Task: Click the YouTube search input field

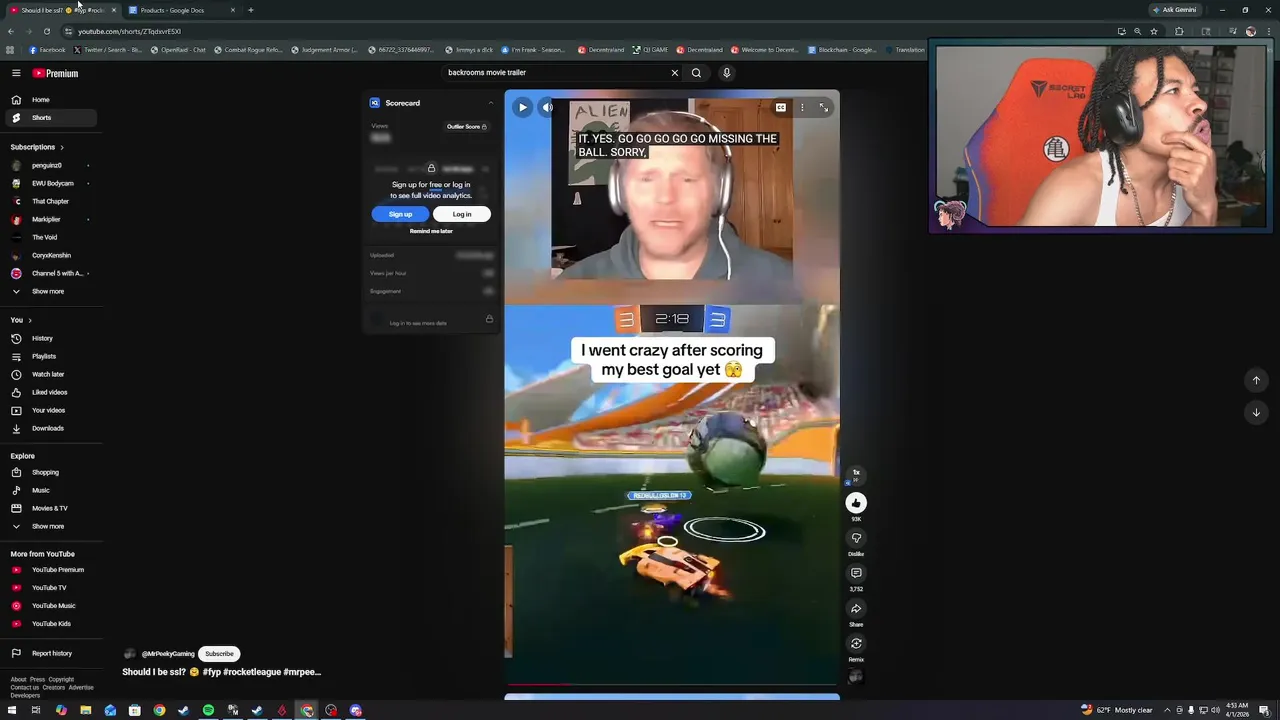Action: pyautogui.click(x=555, y=72)
